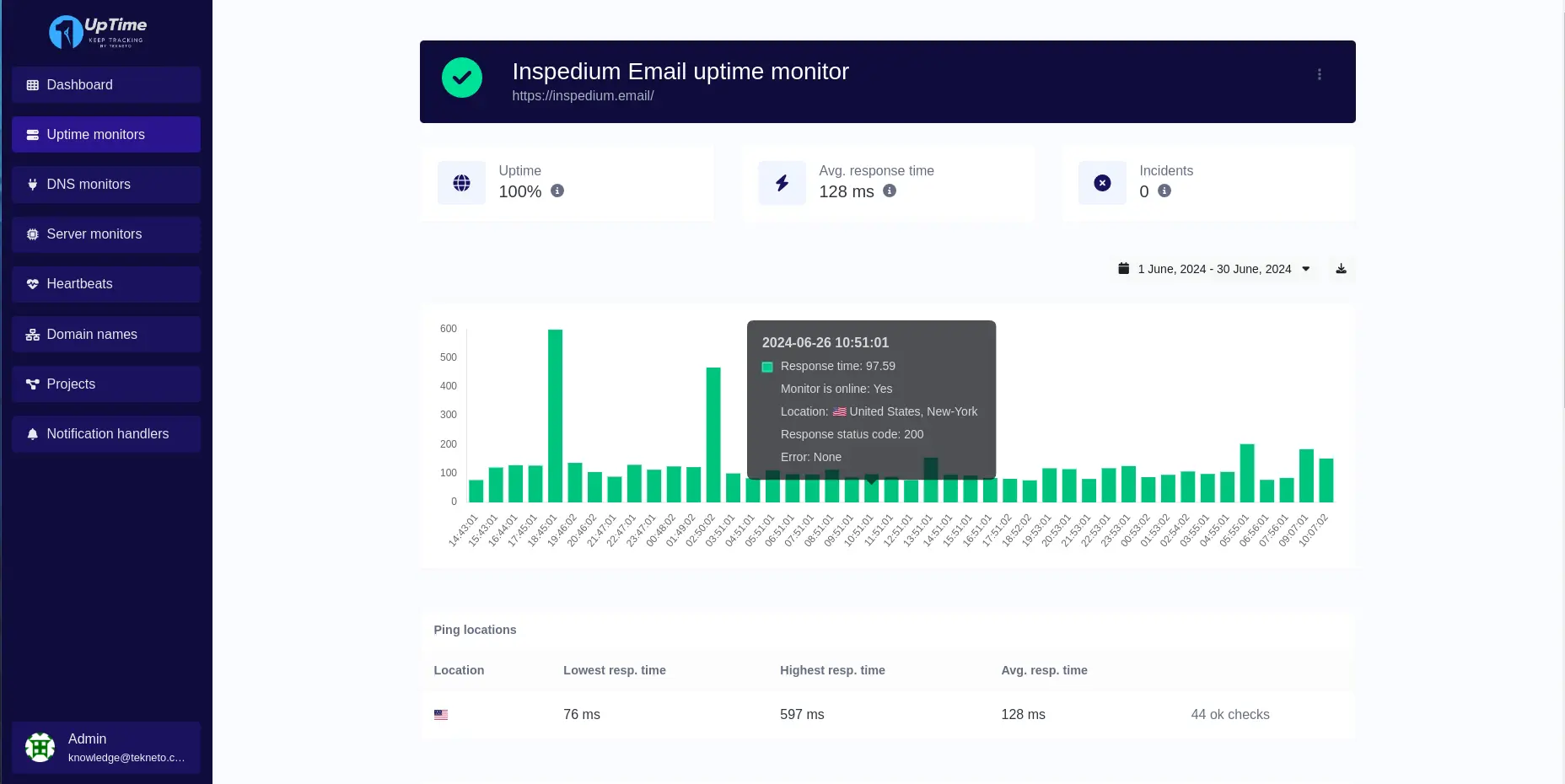Open the date range dropdown
Viewport: 1565px width, 784px height.
pos(1305,269)
